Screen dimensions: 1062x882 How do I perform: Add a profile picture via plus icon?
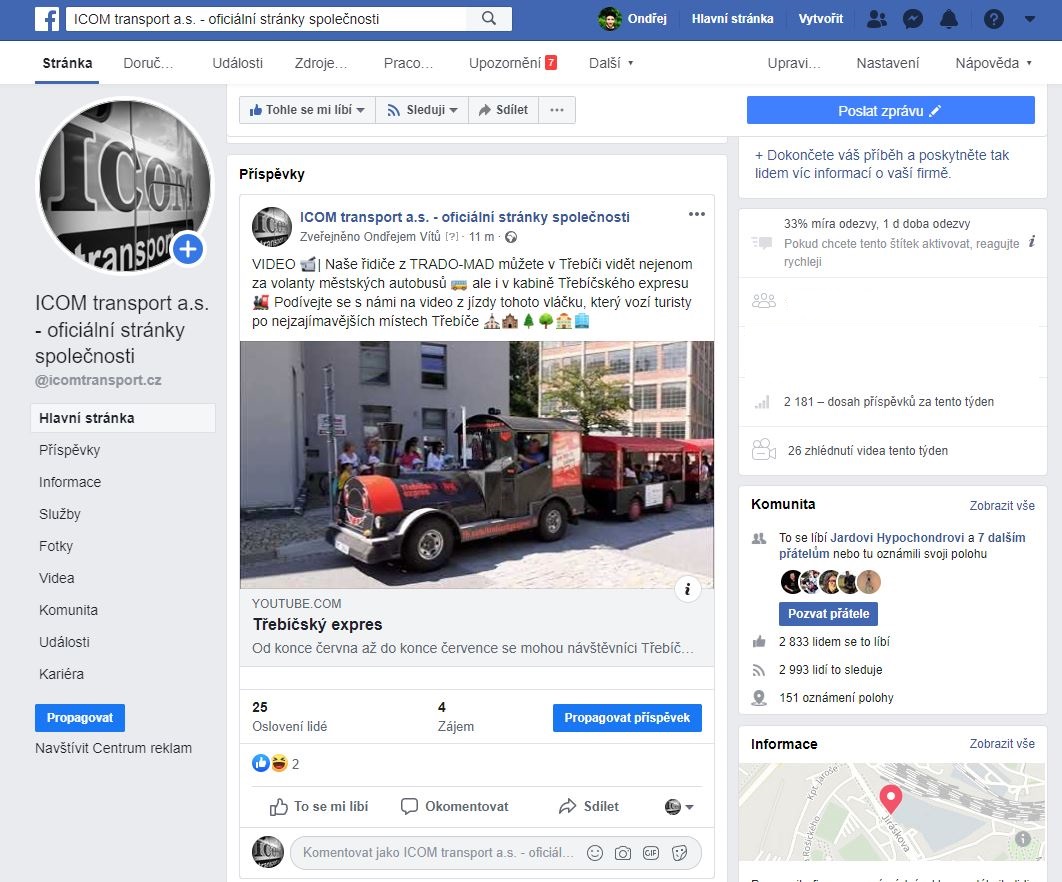(x=188, y=249)
